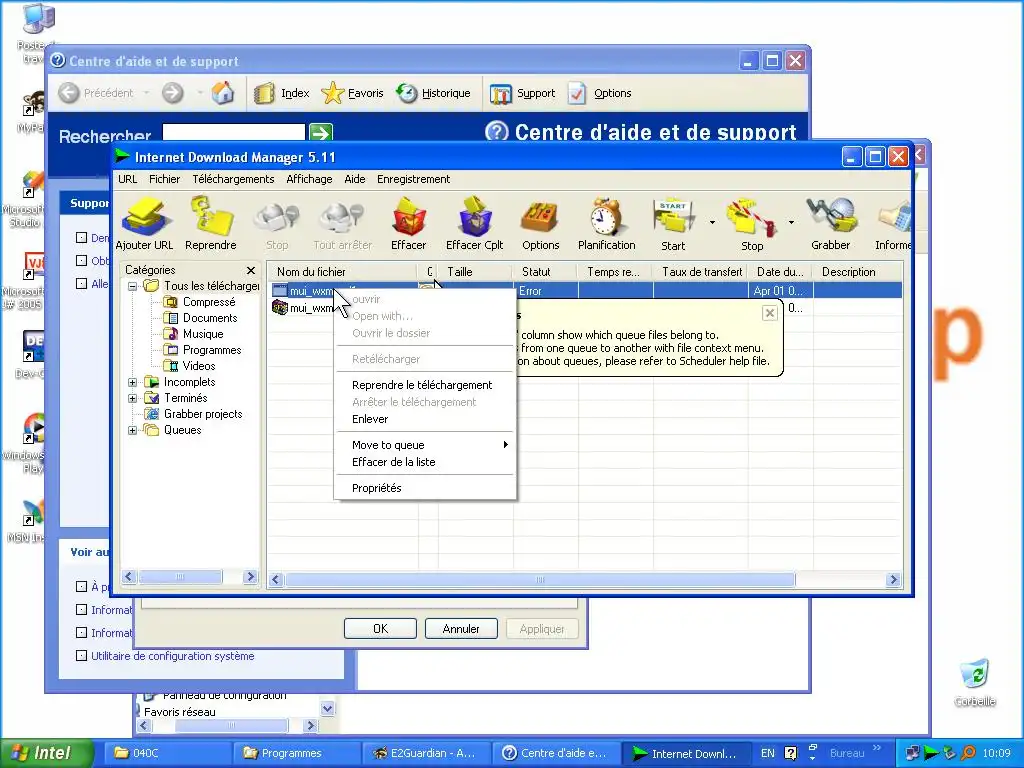This screenshot has height=768, width=1024.
Task: Expand the Terminés category
Action: 133,398
